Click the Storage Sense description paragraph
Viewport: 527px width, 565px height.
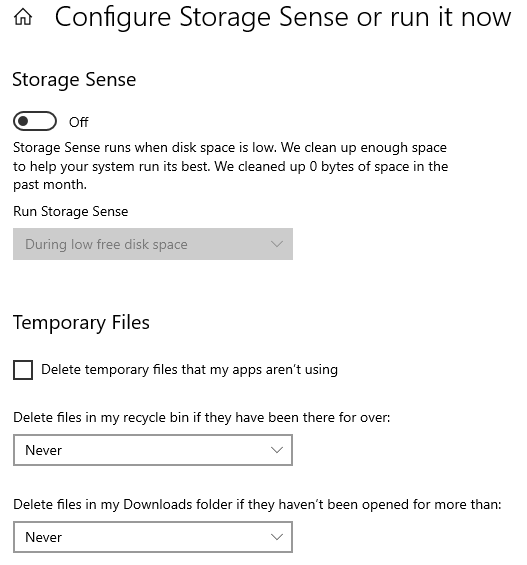pos(231,166)
